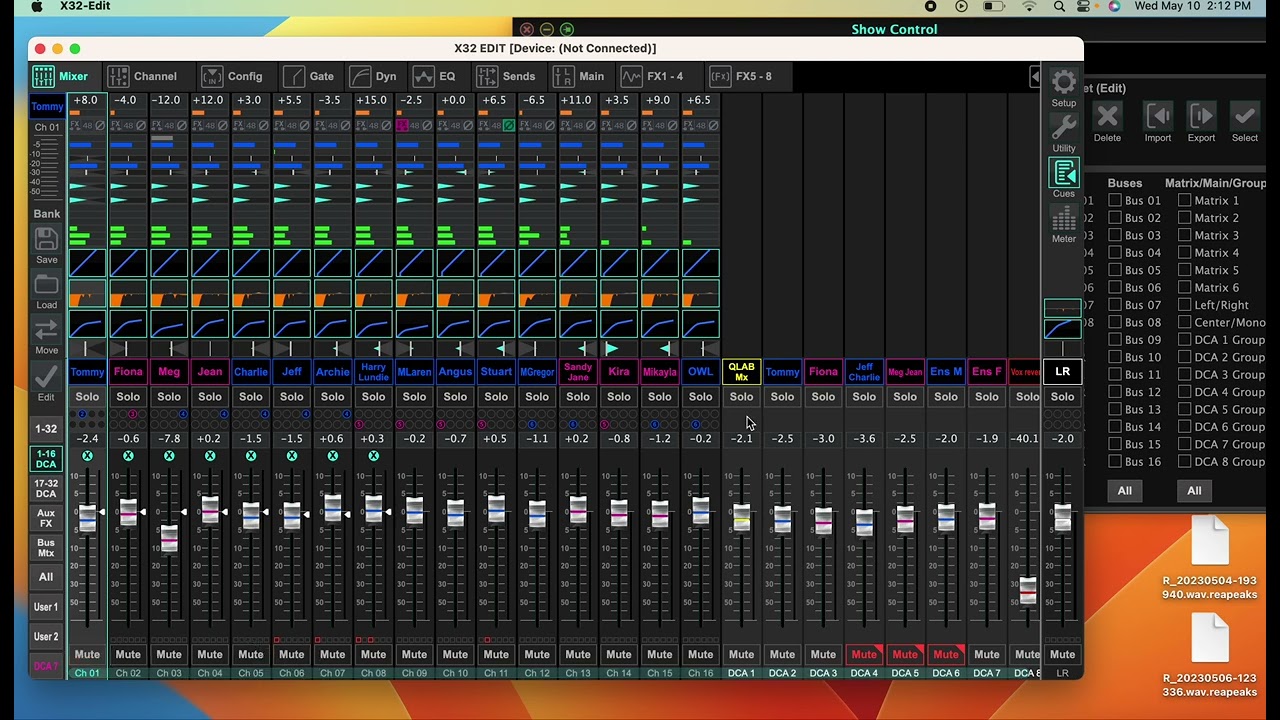Click the magenta FX icon on MLaren channel
This screenshot has height=720, width=1280.
tap(401, 125)
